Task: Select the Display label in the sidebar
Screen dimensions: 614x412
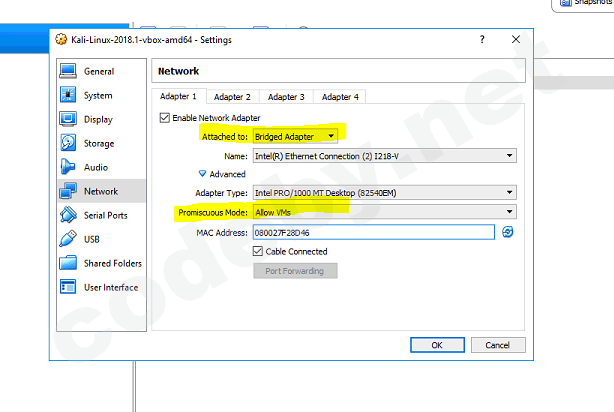Action: 98,119
